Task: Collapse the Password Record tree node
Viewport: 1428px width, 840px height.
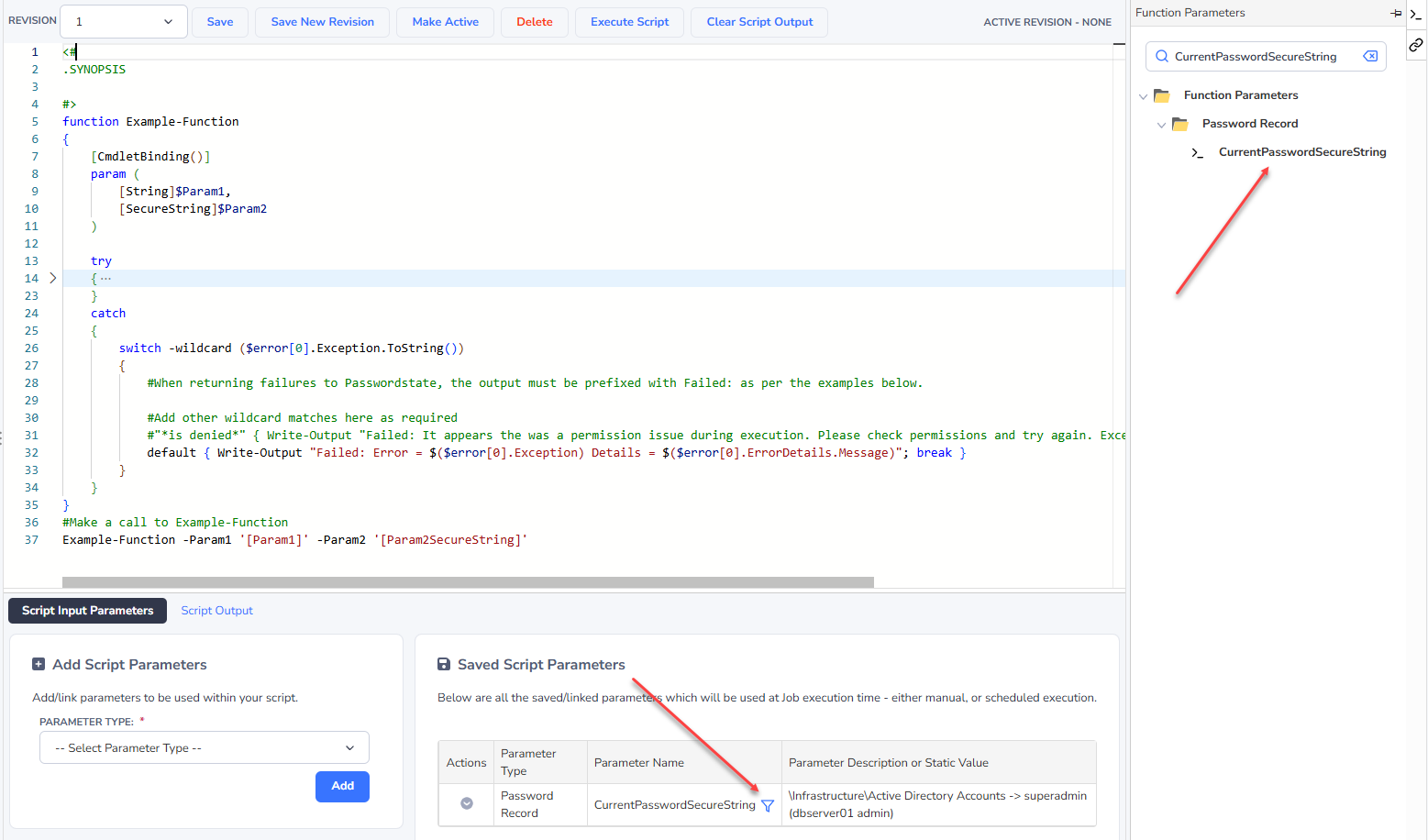Action: [x=1161, y=125]
